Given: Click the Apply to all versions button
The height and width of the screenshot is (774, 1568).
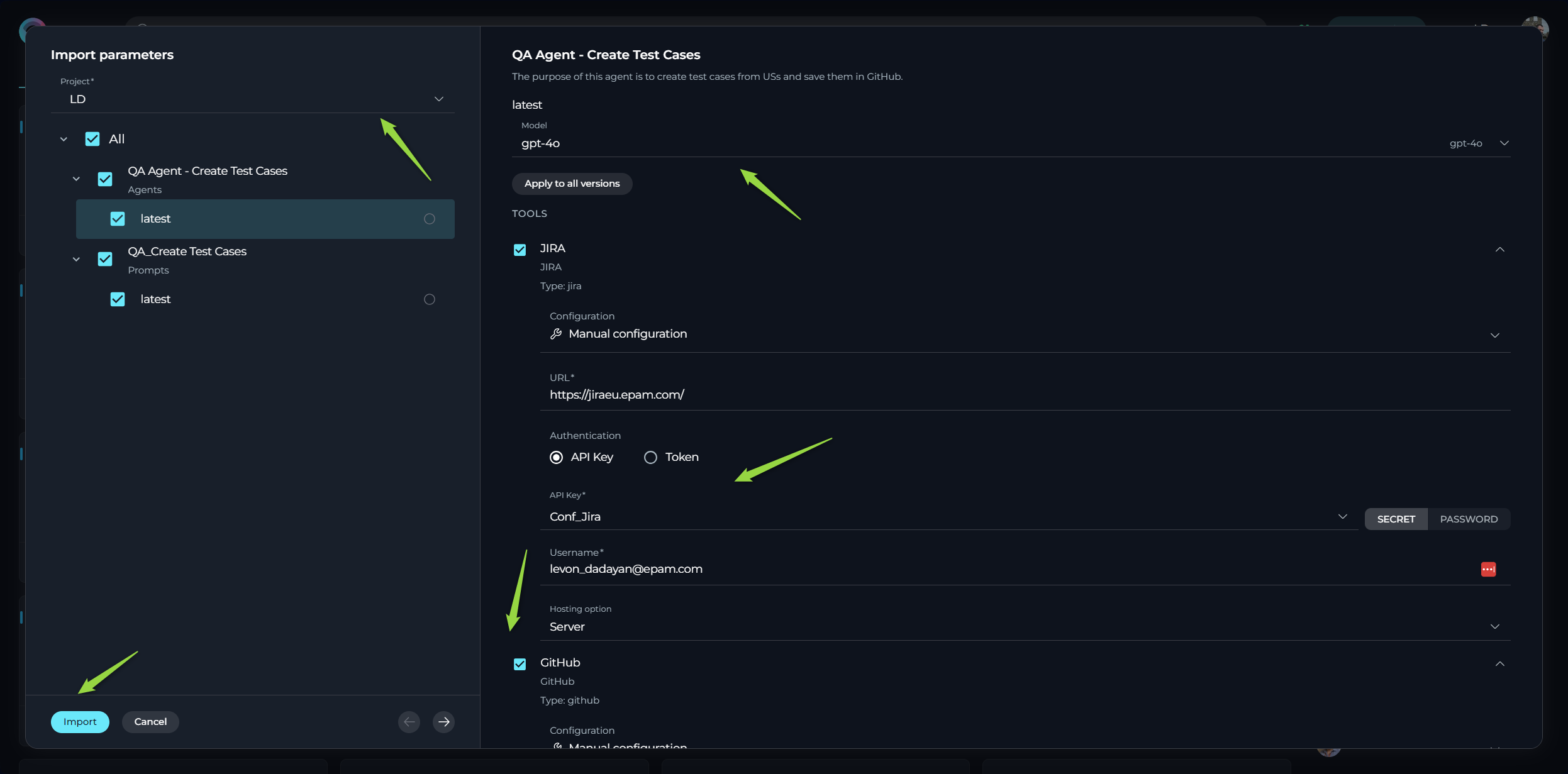Looking at the screenshot, I should pos(572,183).
